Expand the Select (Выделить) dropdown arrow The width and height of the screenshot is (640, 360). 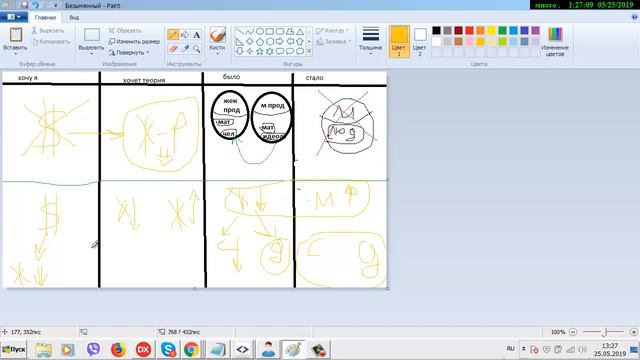[91, 53]
